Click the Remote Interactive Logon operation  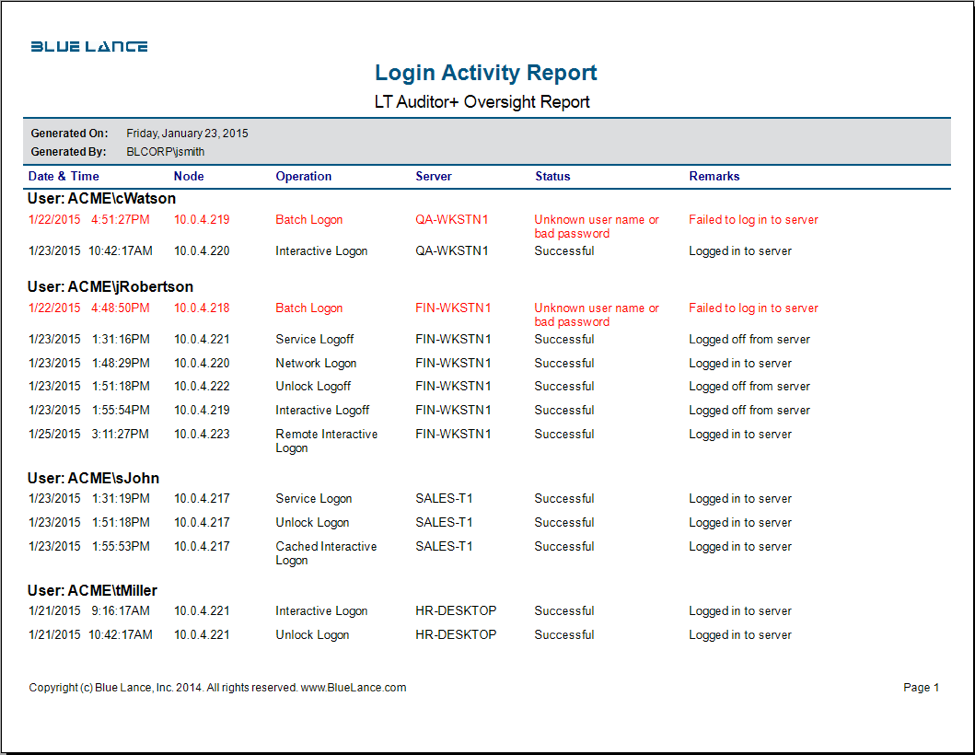point(326,441)
